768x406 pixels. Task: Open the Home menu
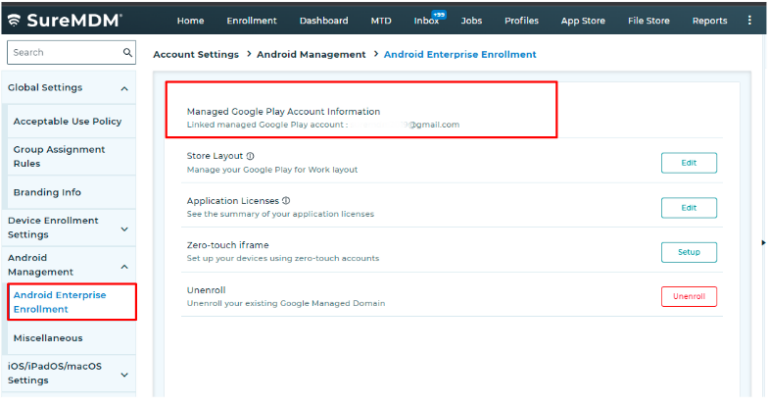point(191,21)
